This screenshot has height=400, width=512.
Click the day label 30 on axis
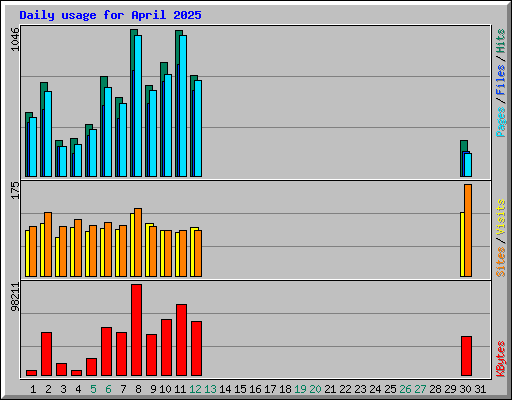pyautogui.click(x=465, y=389)
